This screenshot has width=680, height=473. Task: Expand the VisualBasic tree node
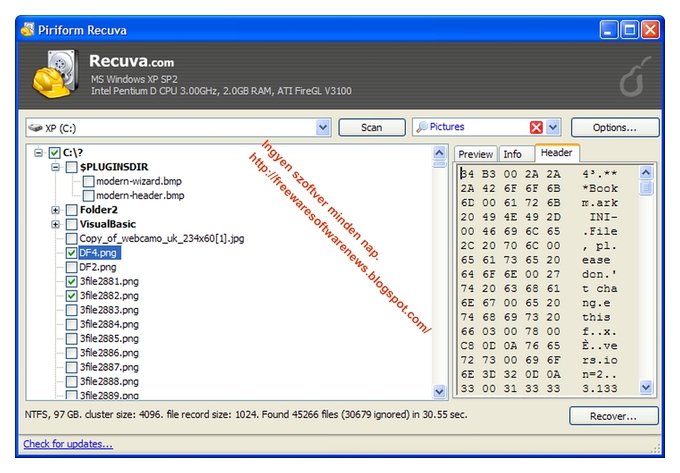(56, 224)
